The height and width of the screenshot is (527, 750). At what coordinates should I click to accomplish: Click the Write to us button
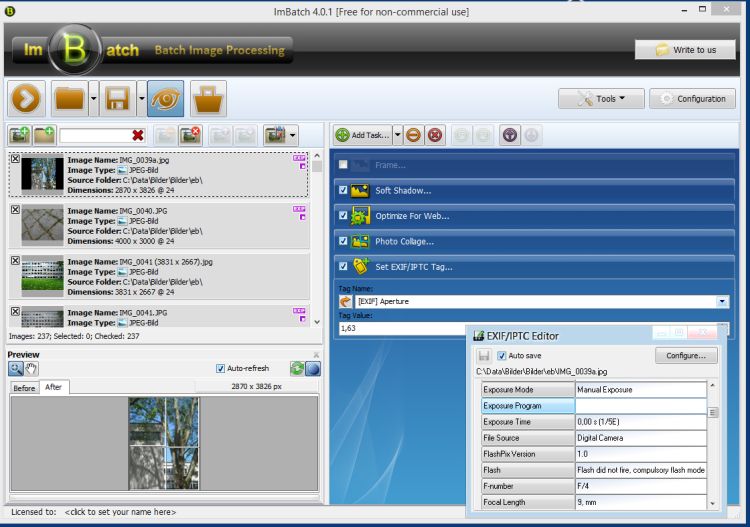point(685,50)
